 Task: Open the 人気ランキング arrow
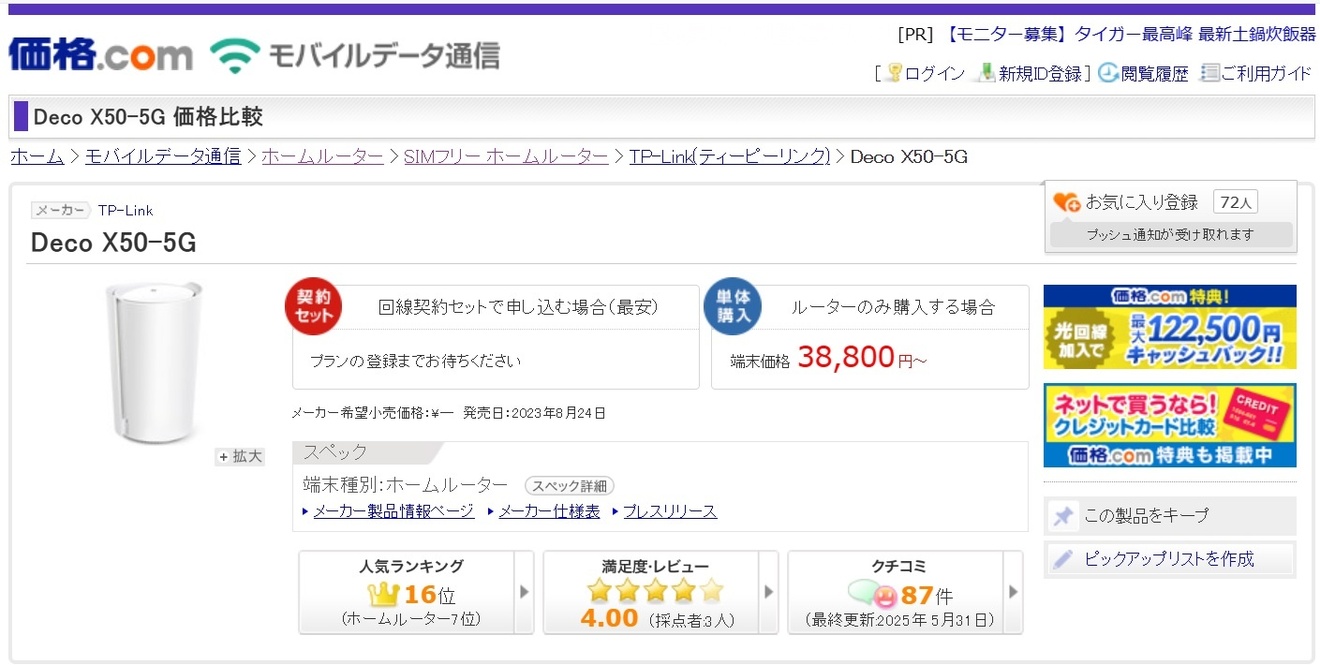coord(525,592)
